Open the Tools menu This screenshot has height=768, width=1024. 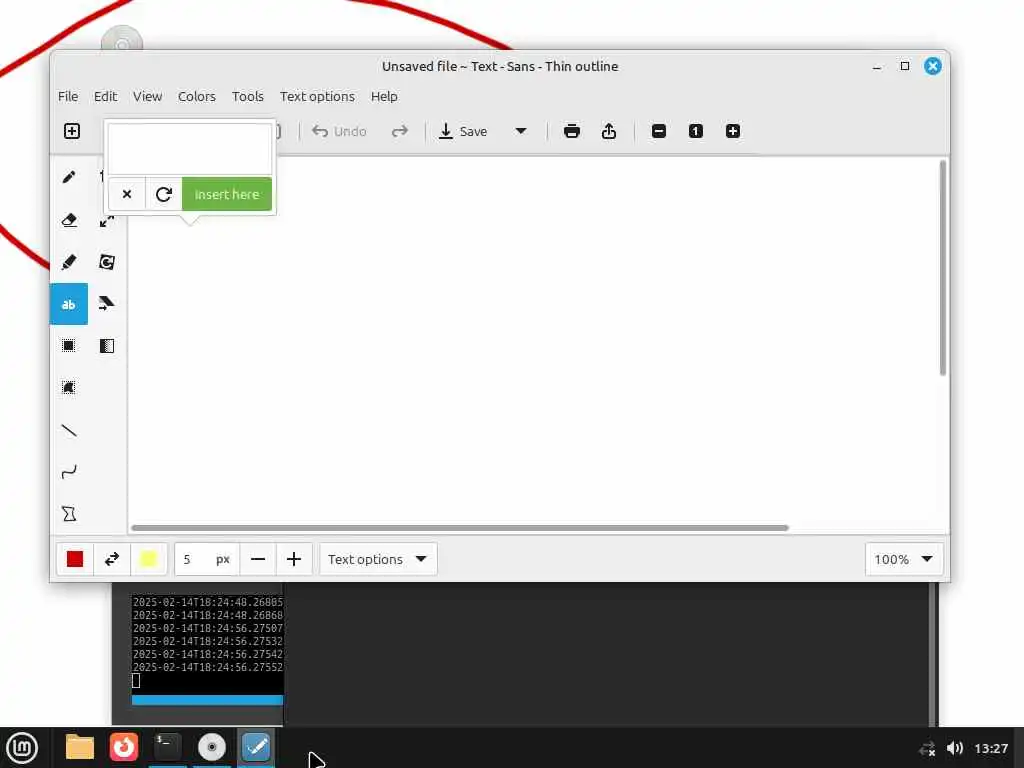[x=248, y=96]
